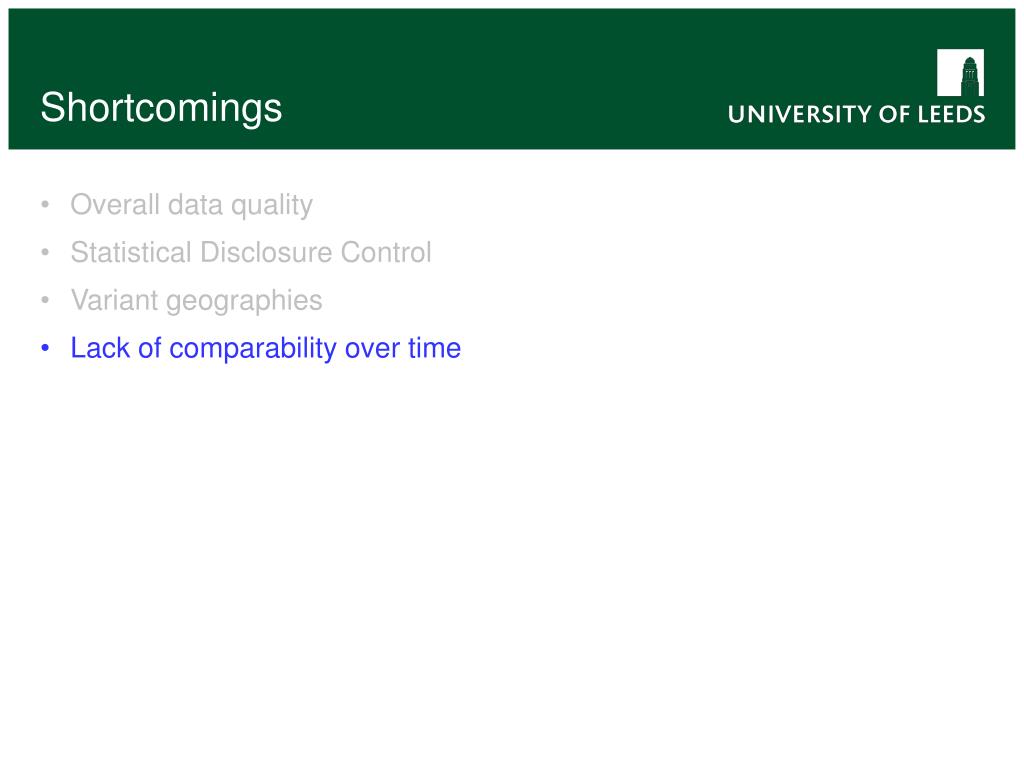Select the Shortcomings slide title
This screenshot has width=1024, height=768.
161,108
